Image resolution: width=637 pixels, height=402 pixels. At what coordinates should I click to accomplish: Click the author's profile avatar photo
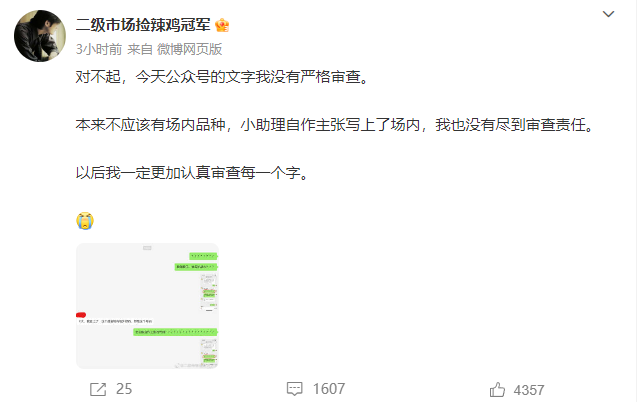tap(40, 36)
